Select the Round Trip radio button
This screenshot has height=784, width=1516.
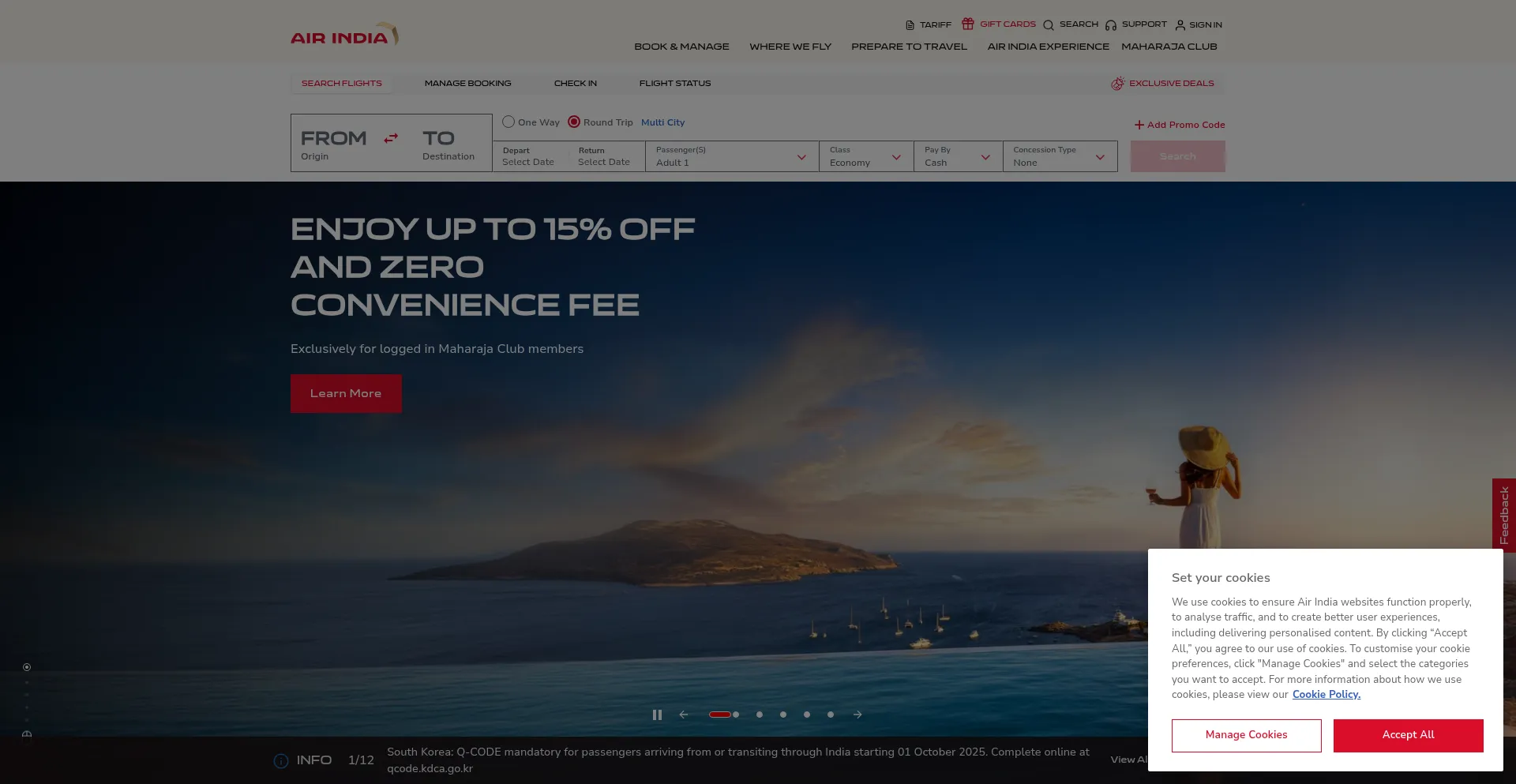point(574,122)
